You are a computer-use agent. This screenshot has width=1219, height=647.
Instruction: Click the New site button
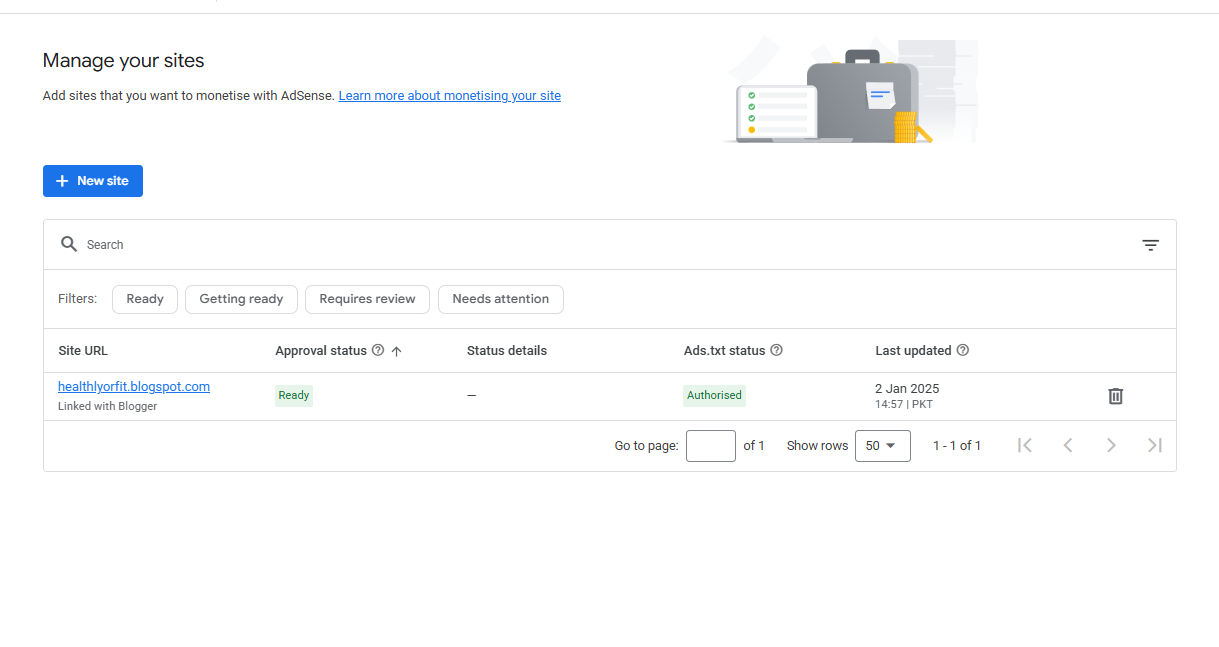point(93,181)
